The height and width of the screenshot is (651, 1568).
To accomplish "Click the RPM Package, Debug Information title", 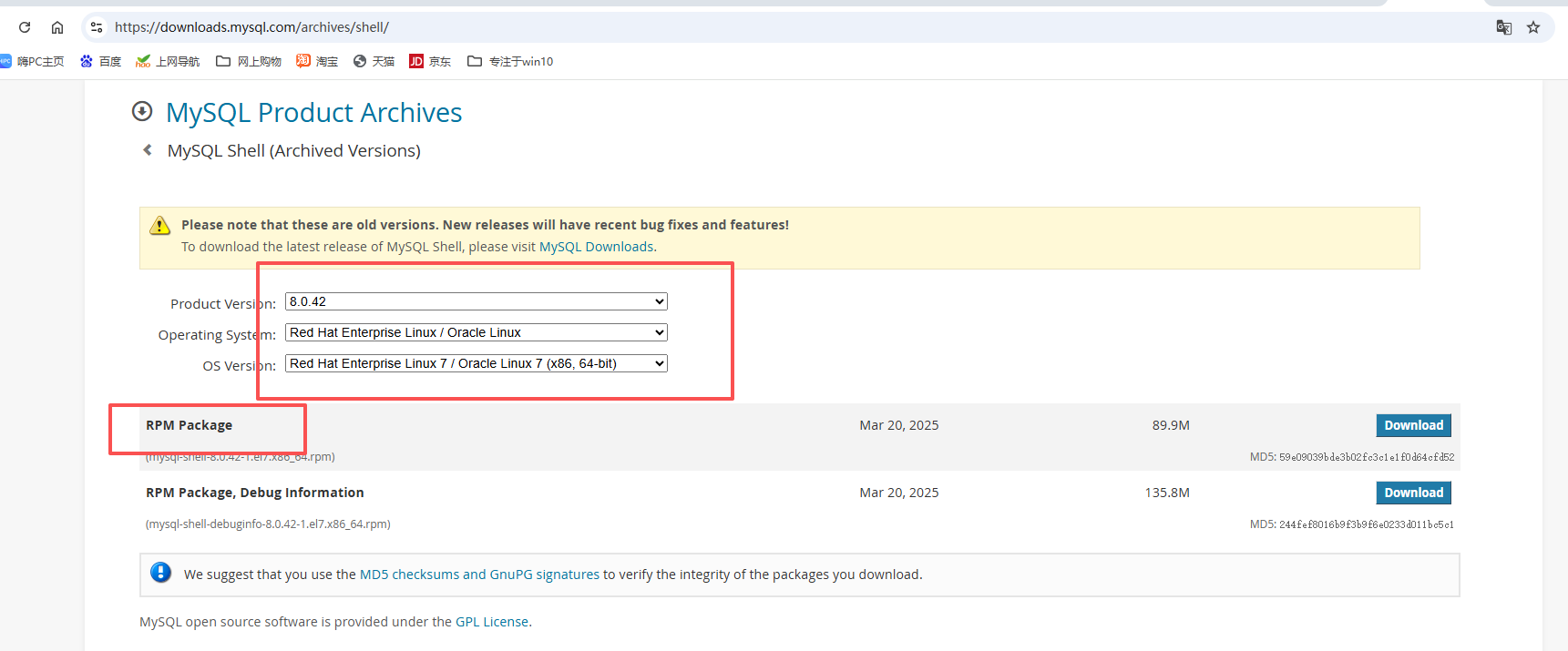I will point(255,493).
